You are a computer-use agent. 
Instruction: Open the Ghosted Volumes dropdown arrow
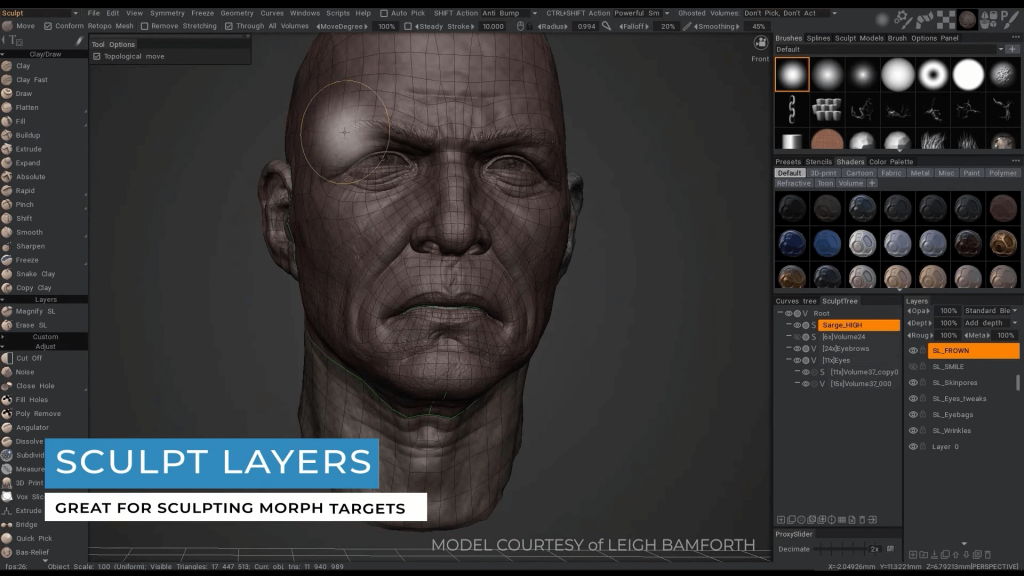(x=834, y=13)
